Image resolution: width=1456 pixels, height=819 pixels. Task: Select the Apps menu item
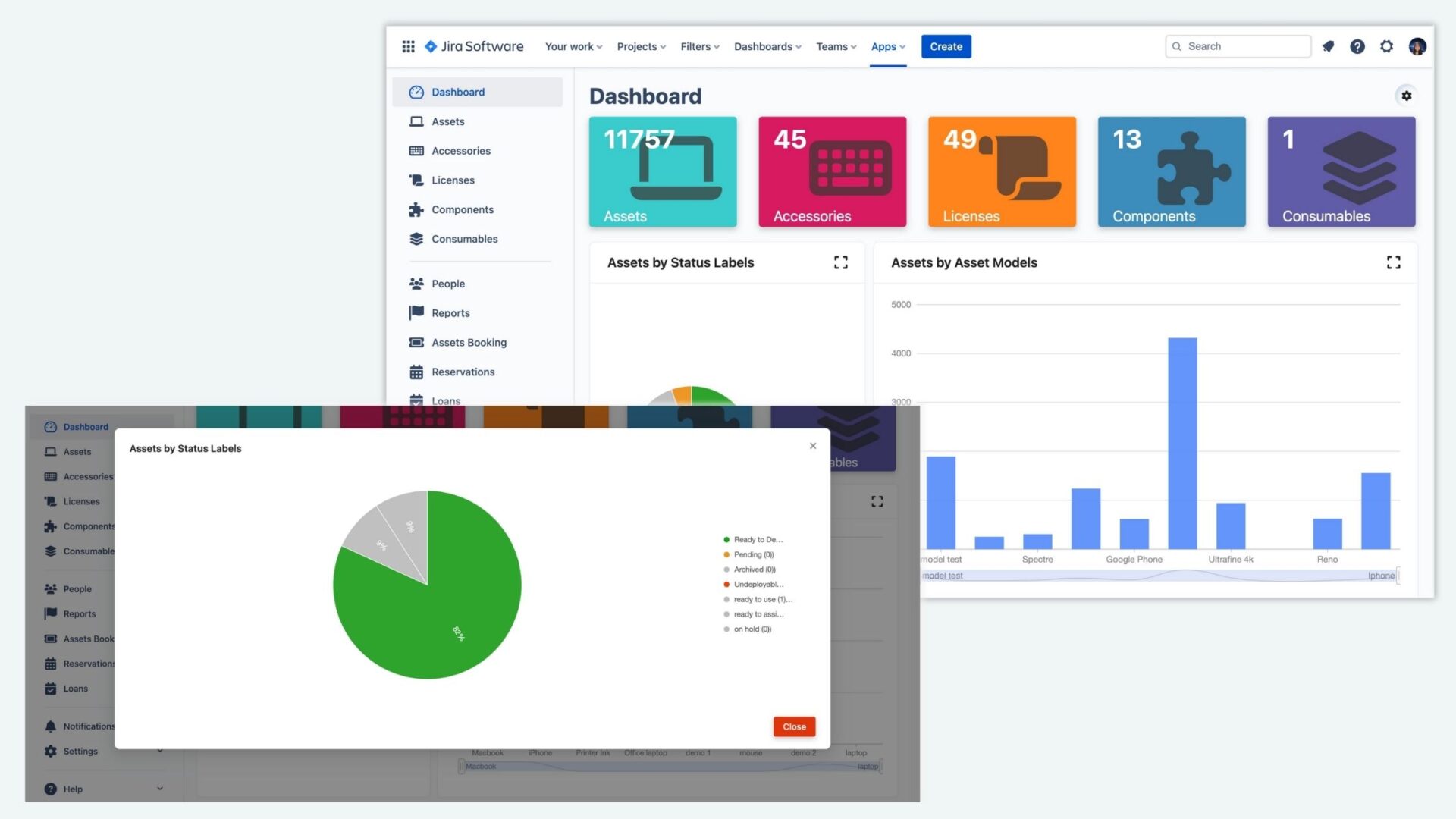tap(885, 46)
